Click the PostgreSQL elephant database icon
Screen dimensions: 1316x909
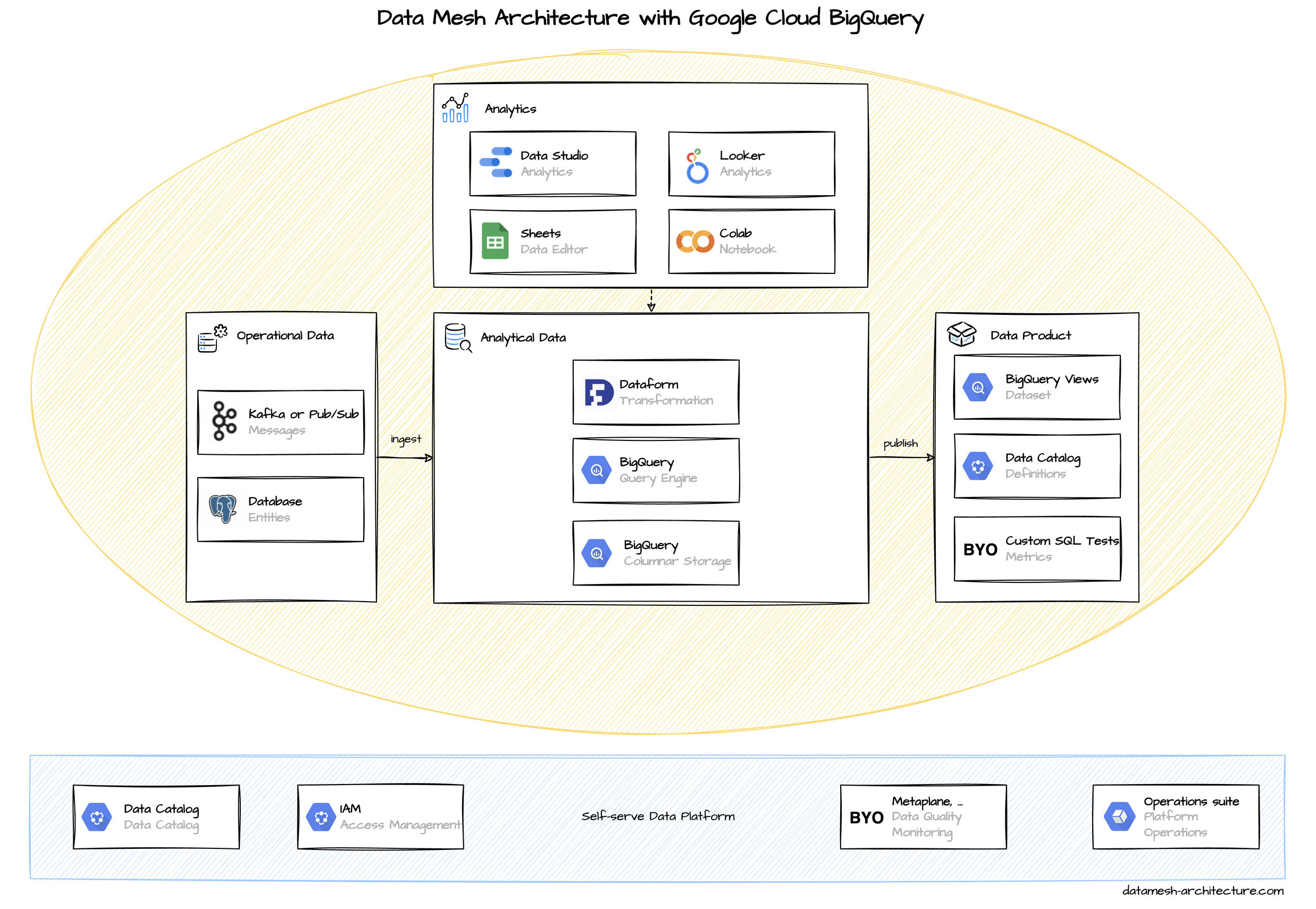coord(223,508)
